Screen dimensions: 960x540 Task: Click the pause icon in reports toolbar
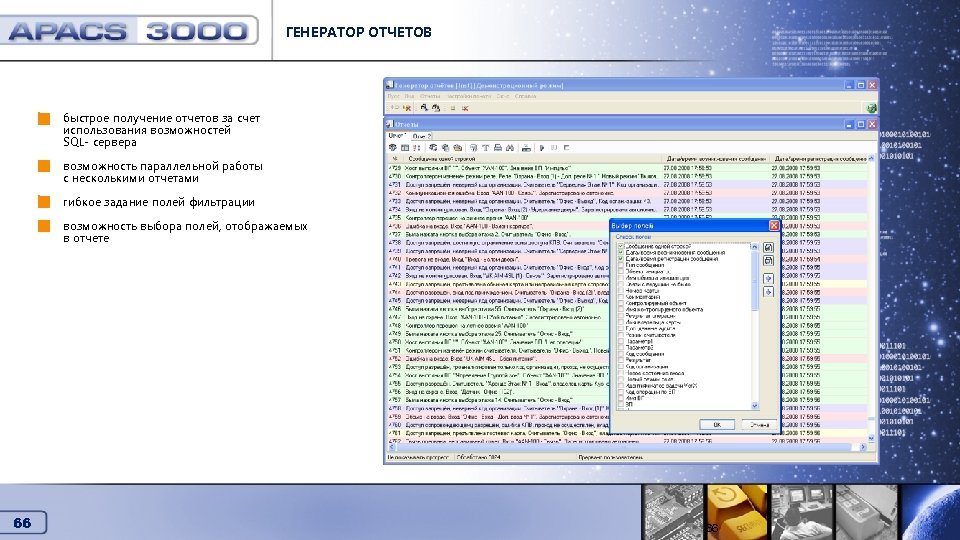click(x=554, y=148)
